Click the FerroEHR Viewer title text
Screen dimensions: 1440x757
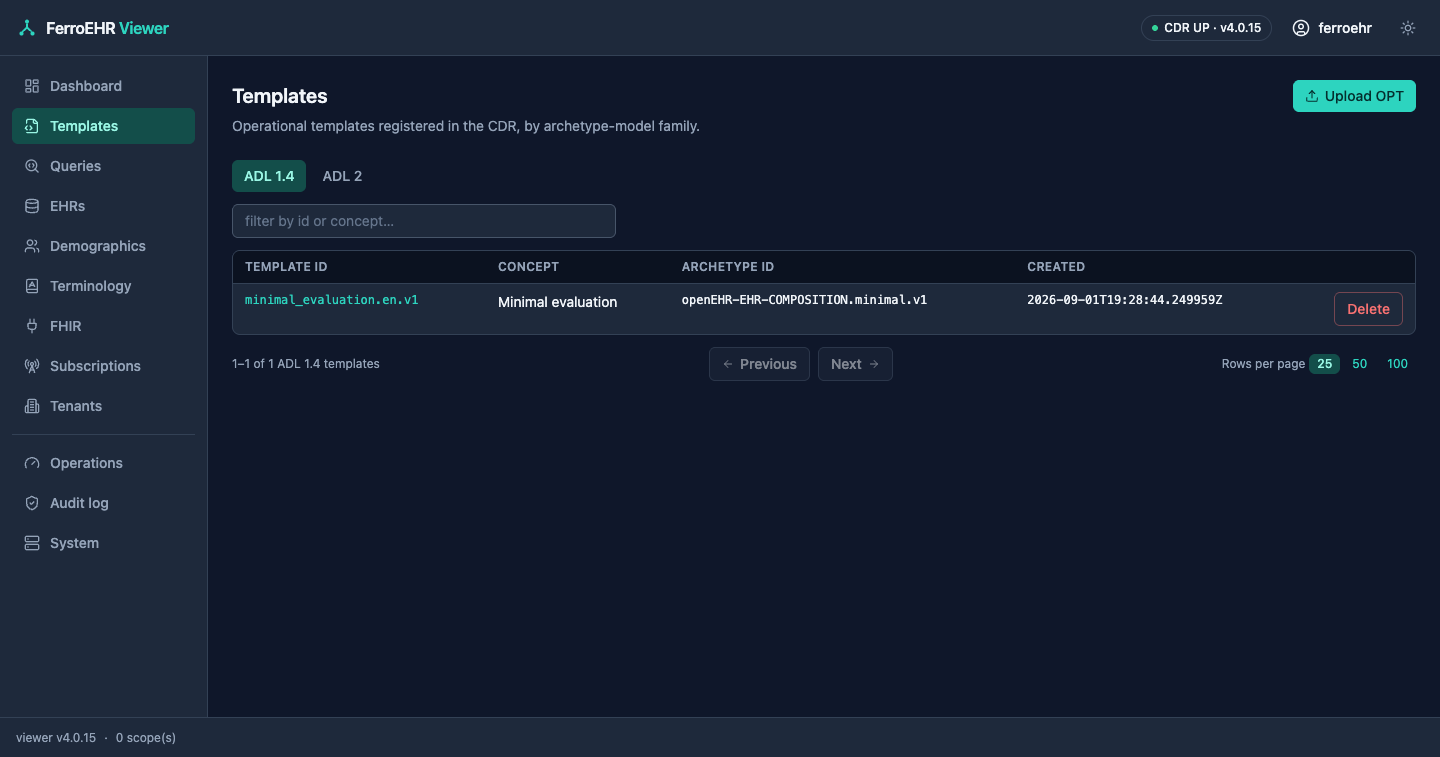coord(107,28)
